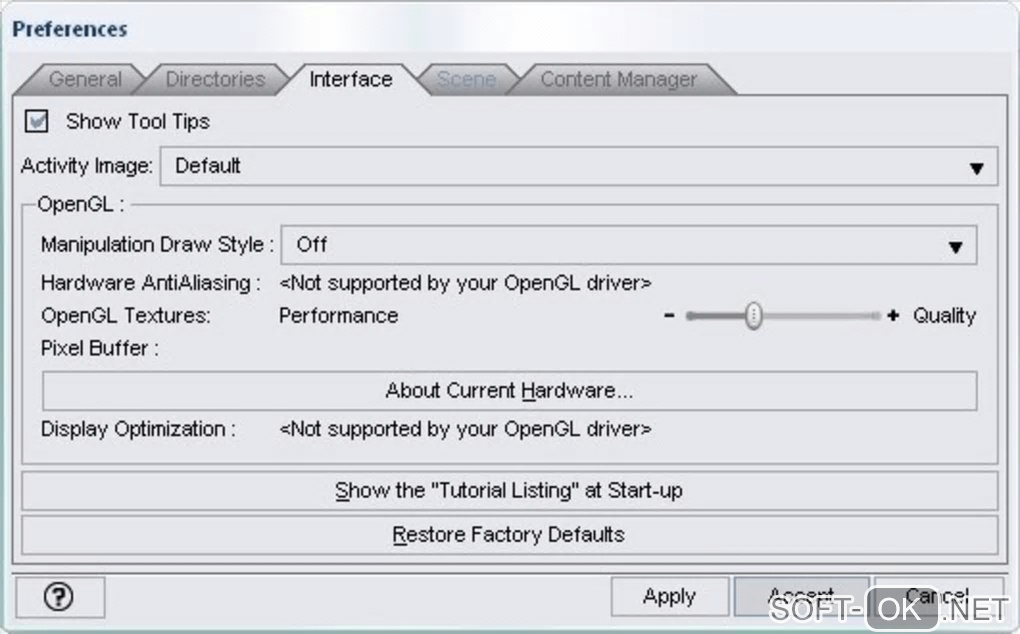Toggle the Show Tool Tips checkbox
1020x634 pixels.
coord(38,122)
